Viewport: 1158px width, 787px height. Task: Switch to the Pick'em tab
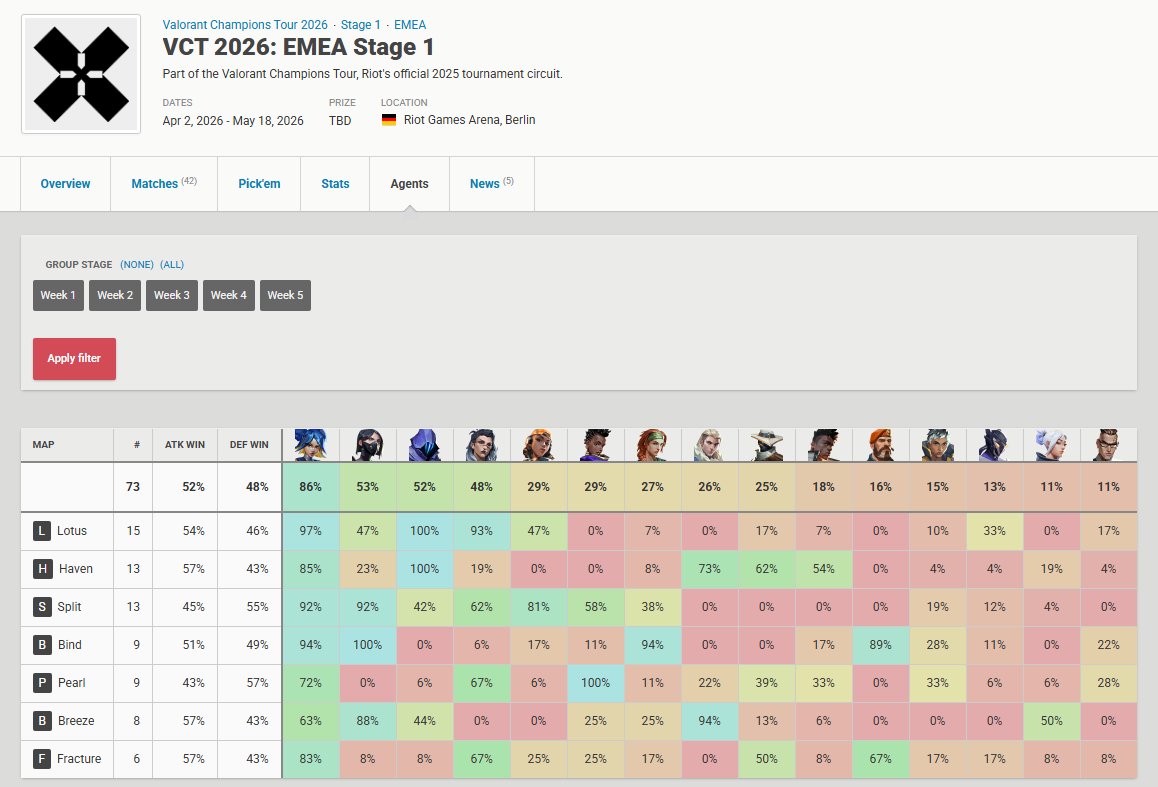(x=259, y=184)
